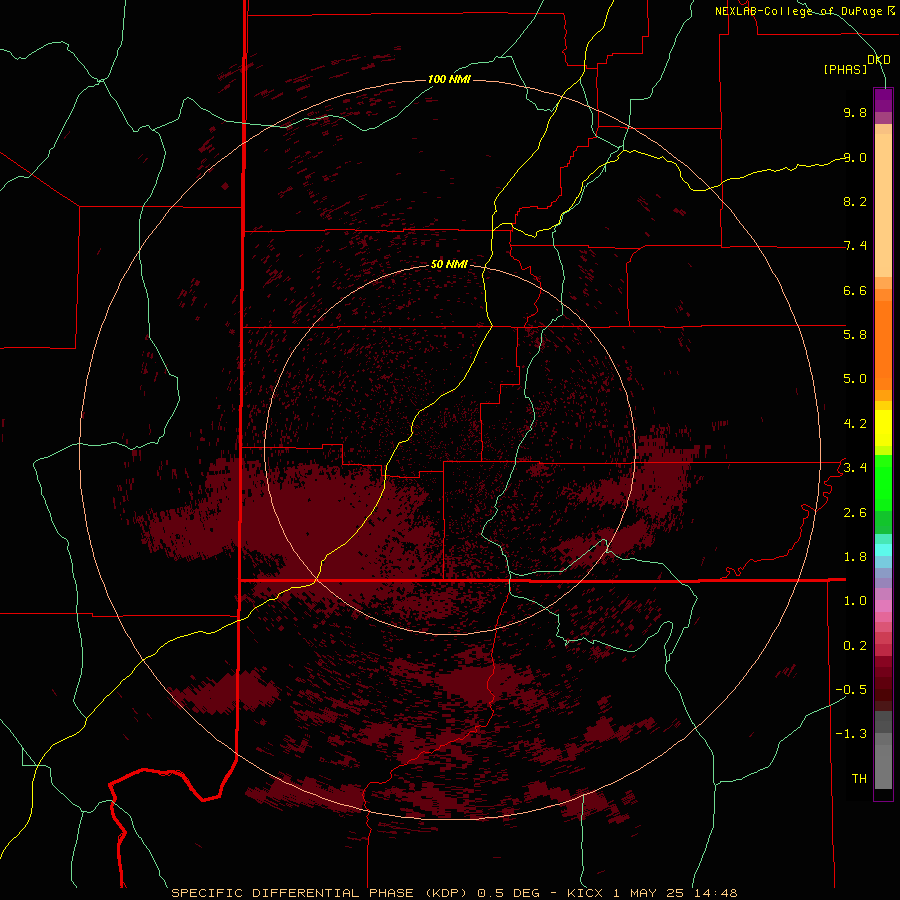Click the 2.6 value on the color scale
The image size is (900, 900).
point(855,513)
